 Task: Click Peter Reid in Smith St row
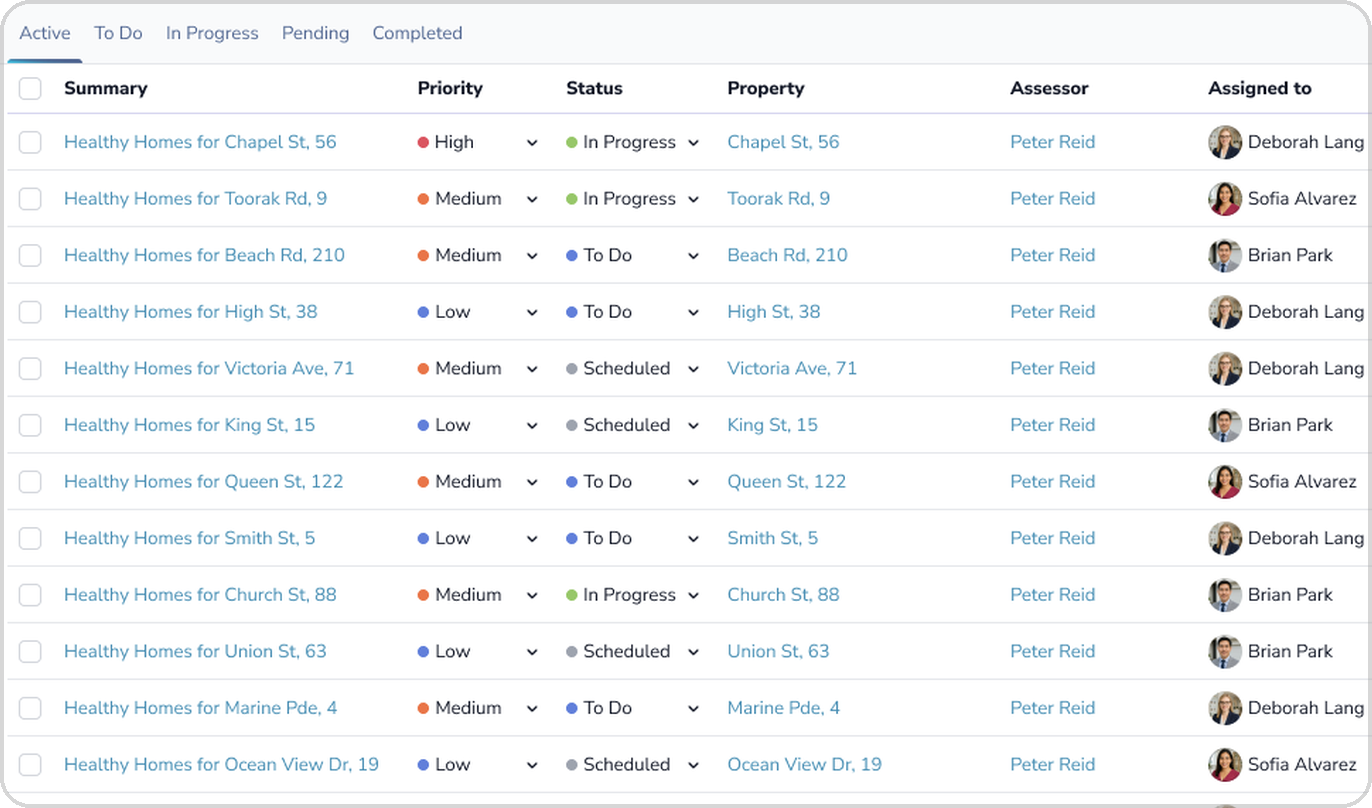click(1052, 538)
